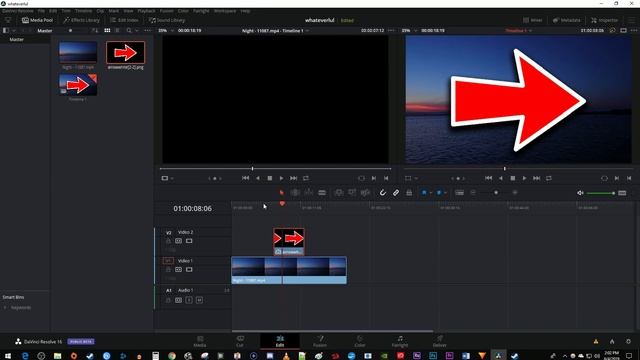
Task: Click the blue flag icon
Action: [x=424, y=193]
